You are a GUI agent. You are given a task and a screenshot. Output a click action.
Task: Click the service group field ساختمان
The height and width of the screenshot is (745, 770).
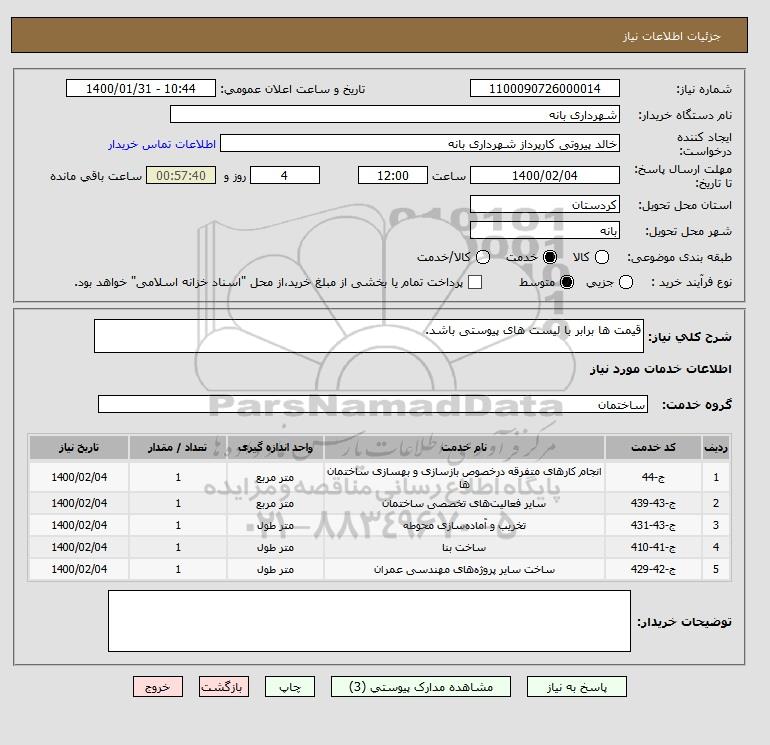(x=373, y=404)
